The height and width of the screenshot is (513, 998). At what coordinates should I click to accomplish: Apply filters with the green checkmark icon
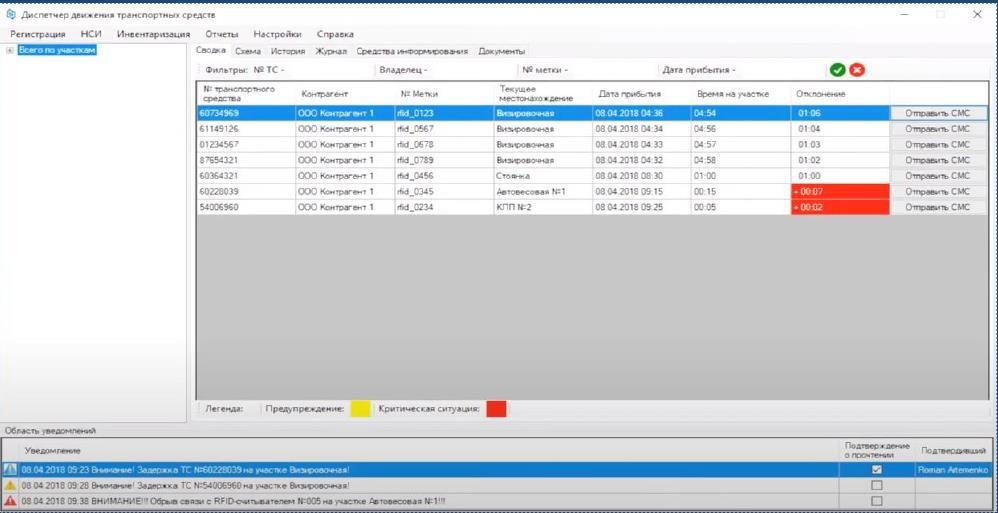tap(838, 70)
